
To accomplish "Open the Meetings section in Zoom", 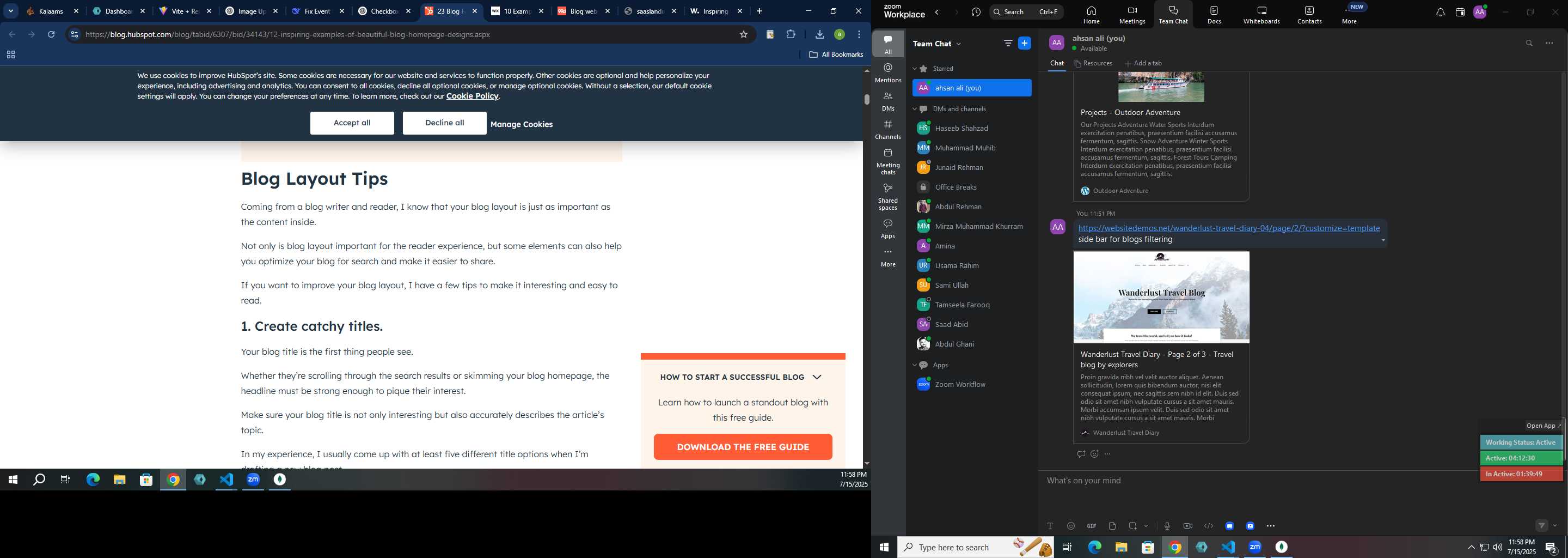I will 1132,15.
